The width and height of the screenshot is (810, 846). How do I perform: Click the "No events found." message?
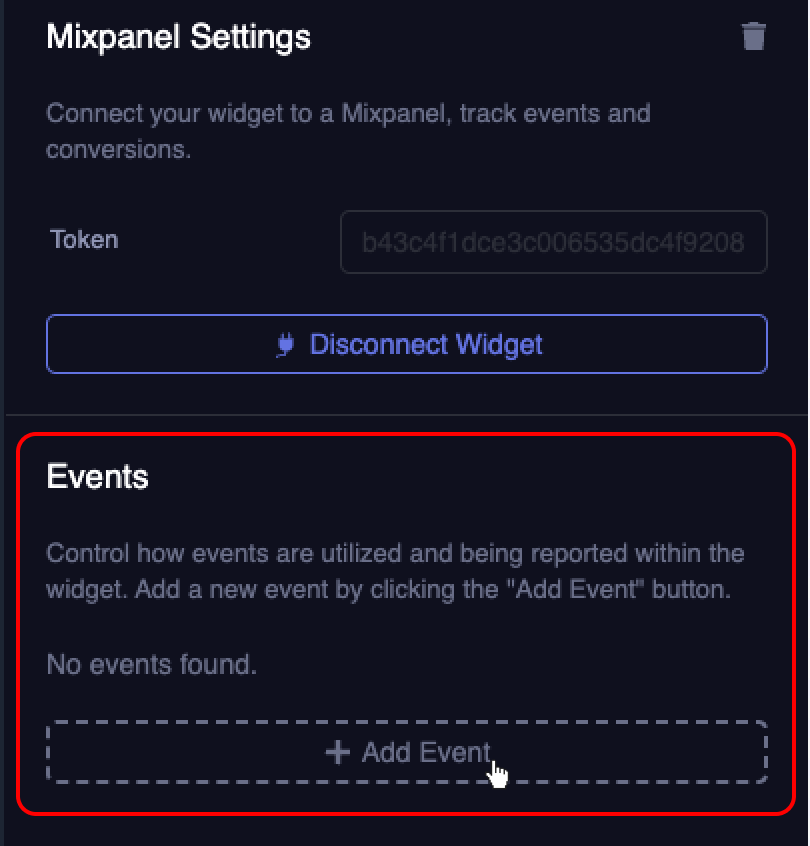pyautogui.click(x=152, y=664)
